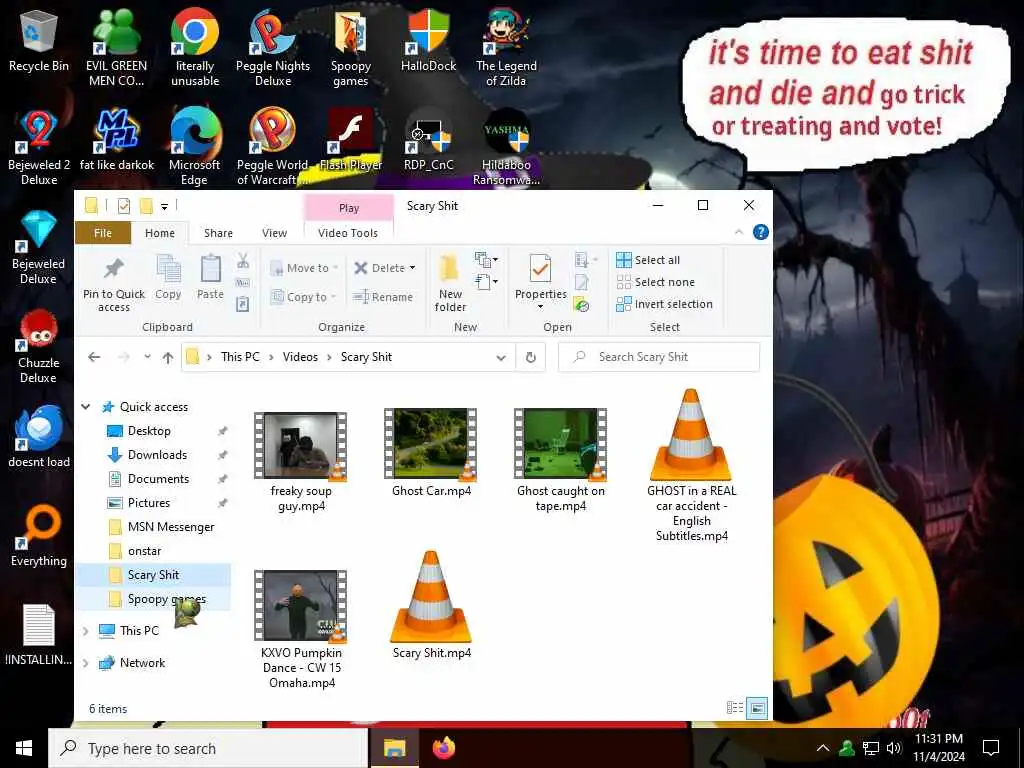Expand the Network tree node
The height and width of the screenshot is (768, 1024).
86,663
